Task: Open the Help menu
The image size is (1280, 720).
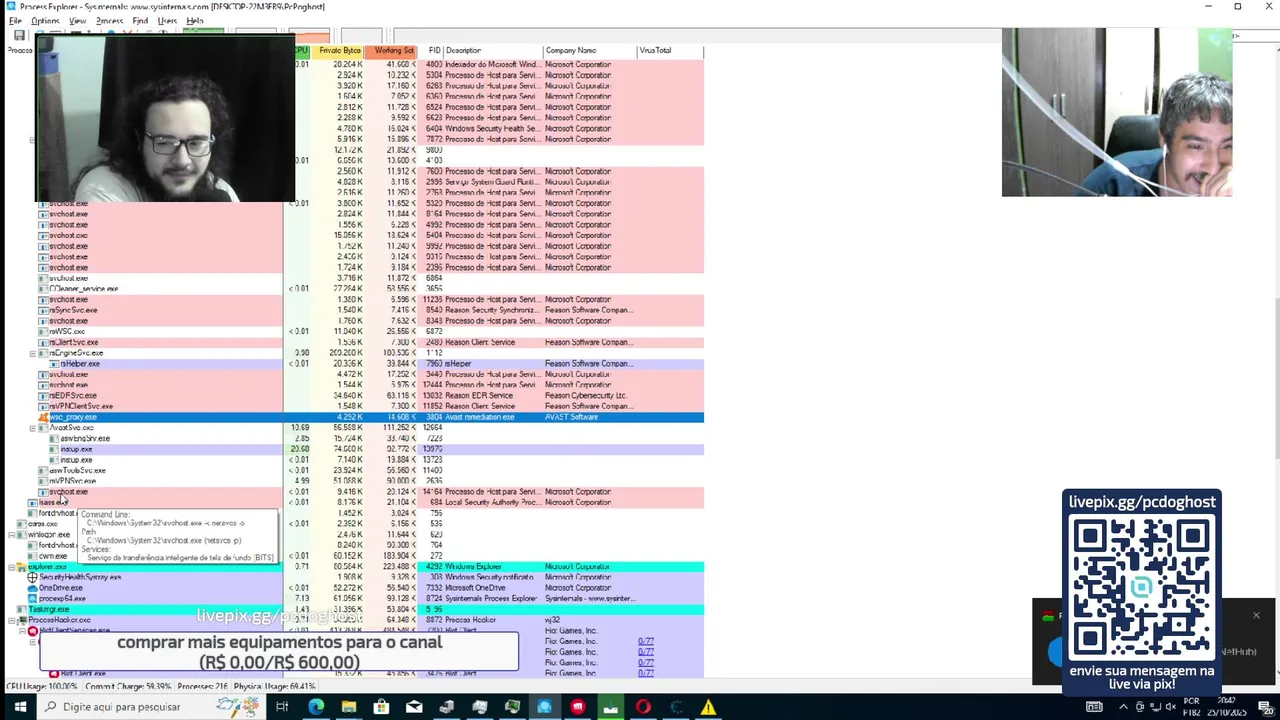Action: (194, 20)
